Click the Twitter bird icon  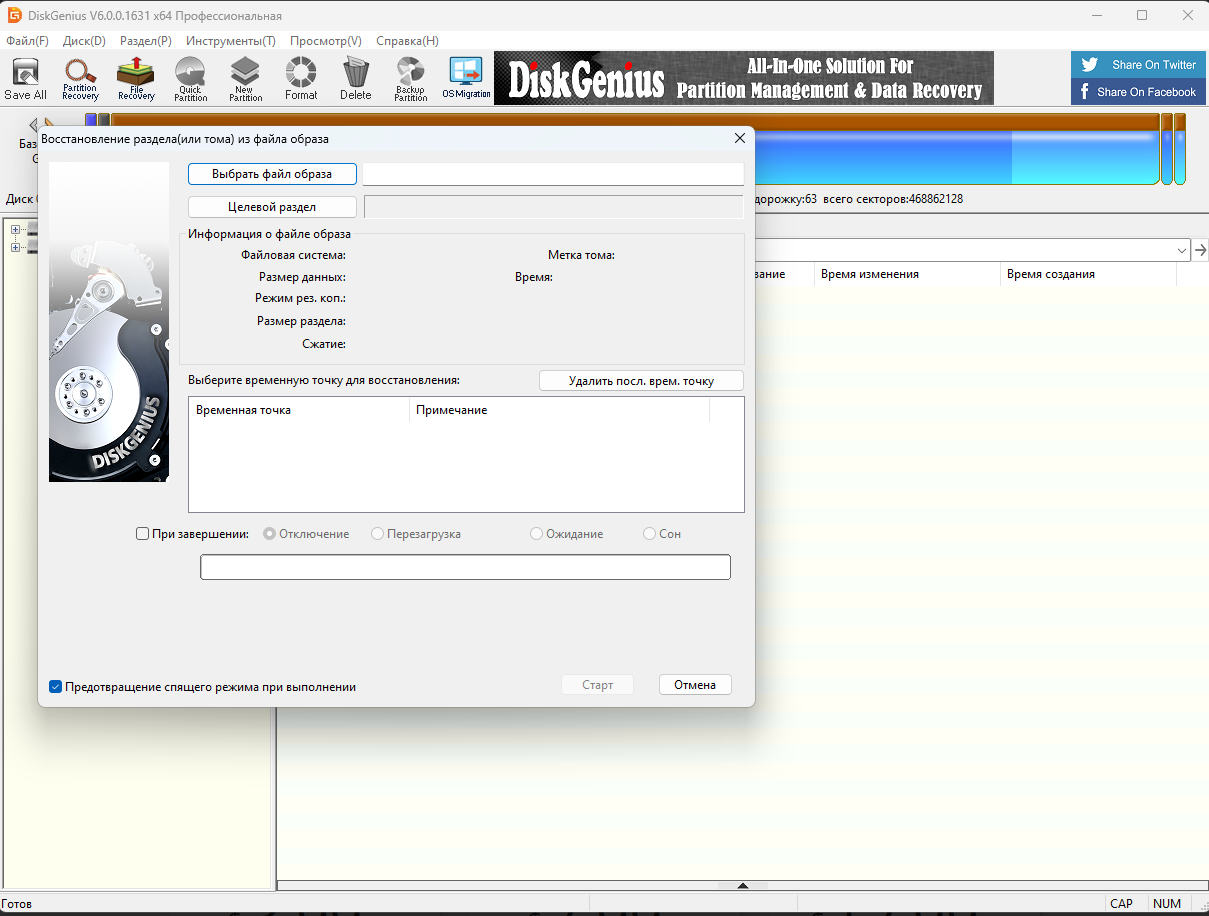(x=1090, y=65)
